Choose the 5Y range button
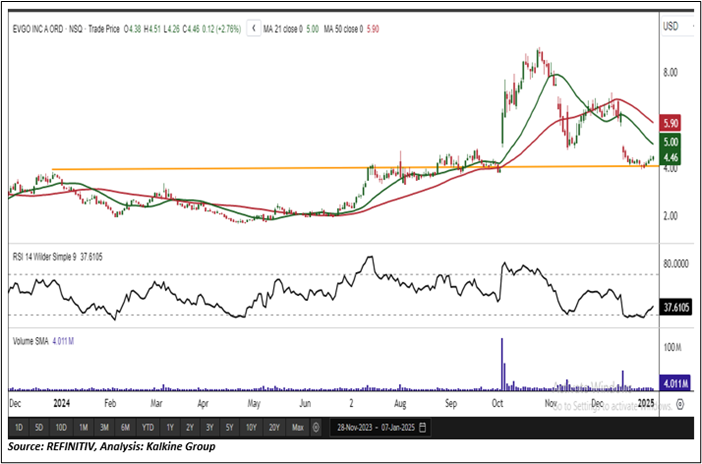 (x=229, y=428)
